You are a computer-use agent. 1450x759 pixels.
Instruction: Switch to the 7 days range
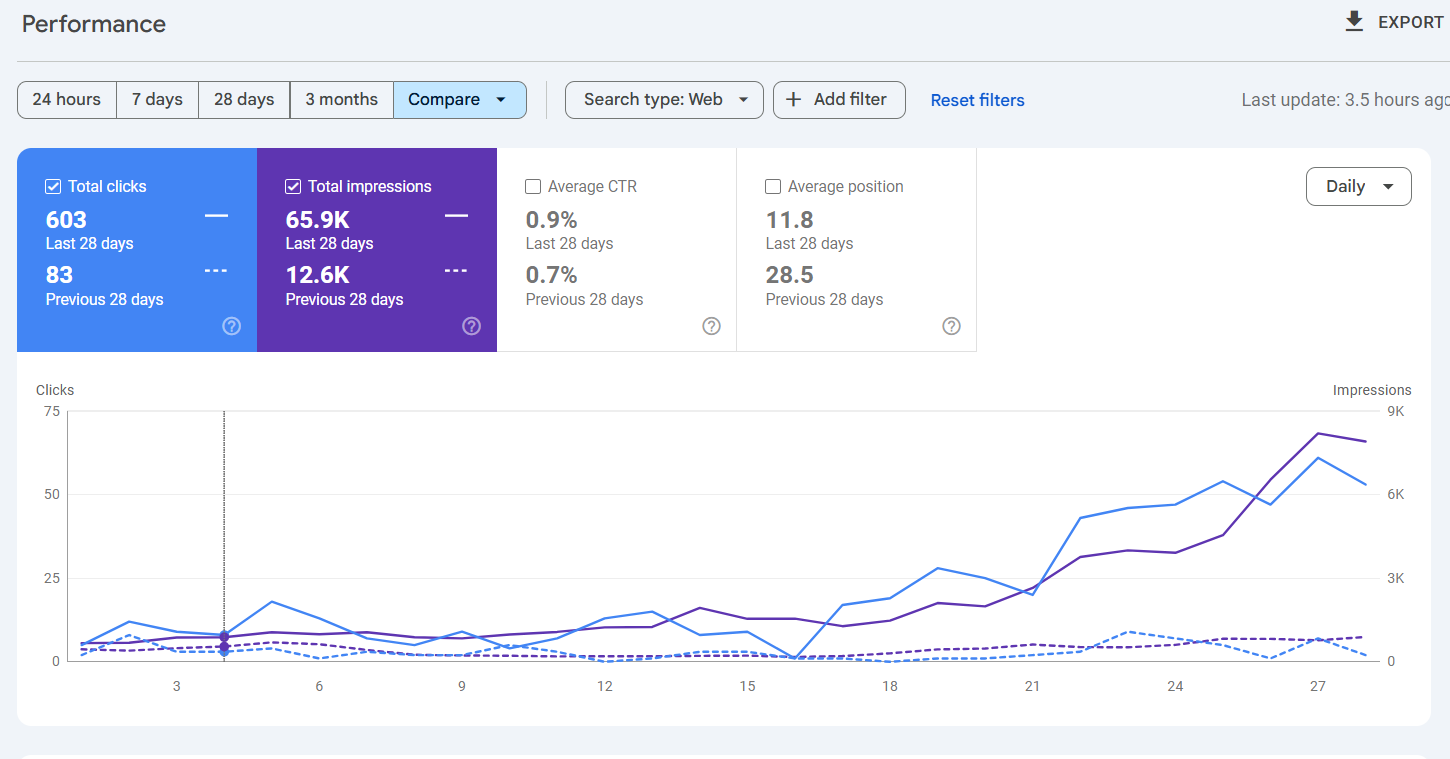point(157,100)
